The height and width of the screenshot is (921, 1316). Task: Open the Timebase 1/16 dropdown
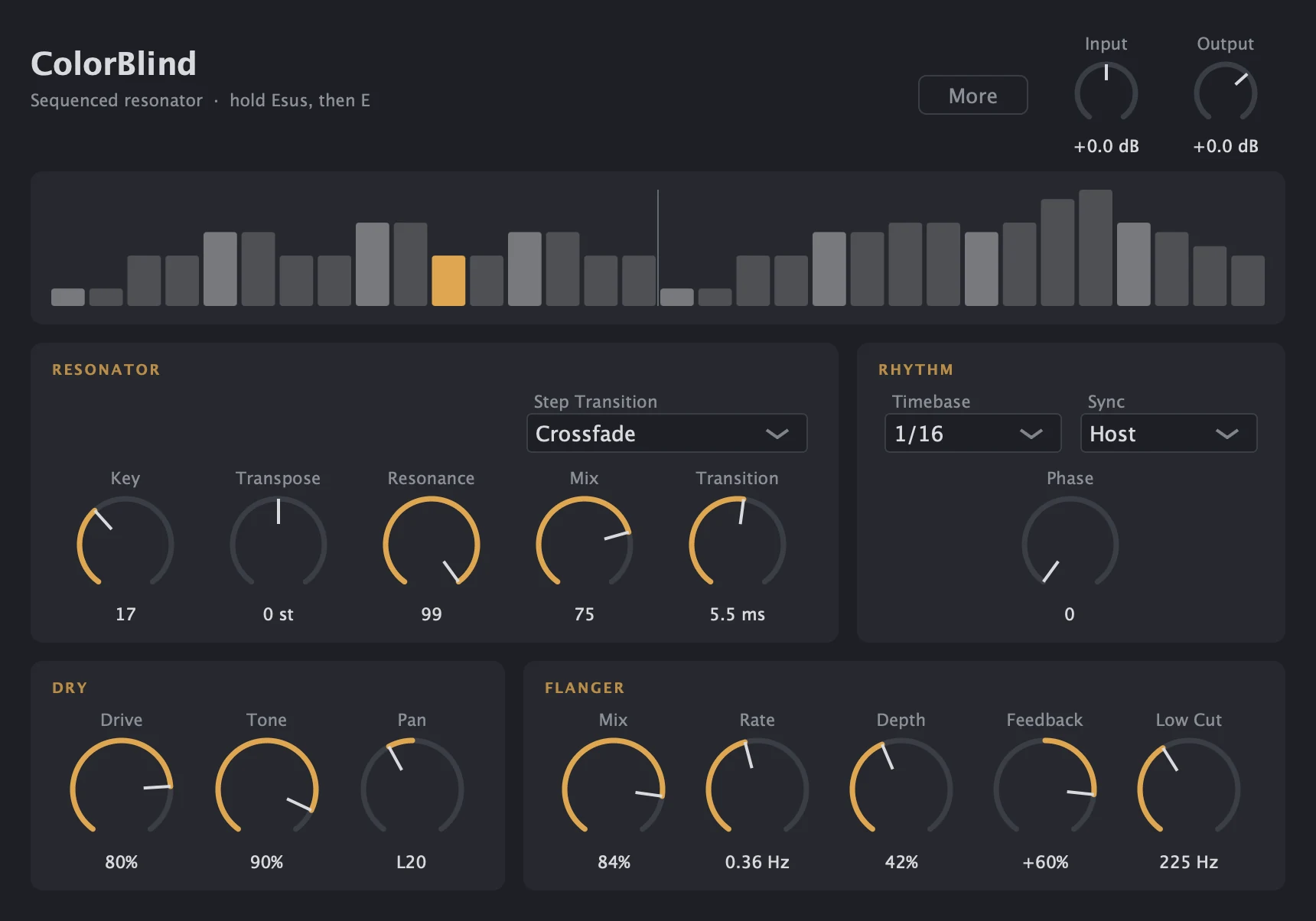point(972,433)
